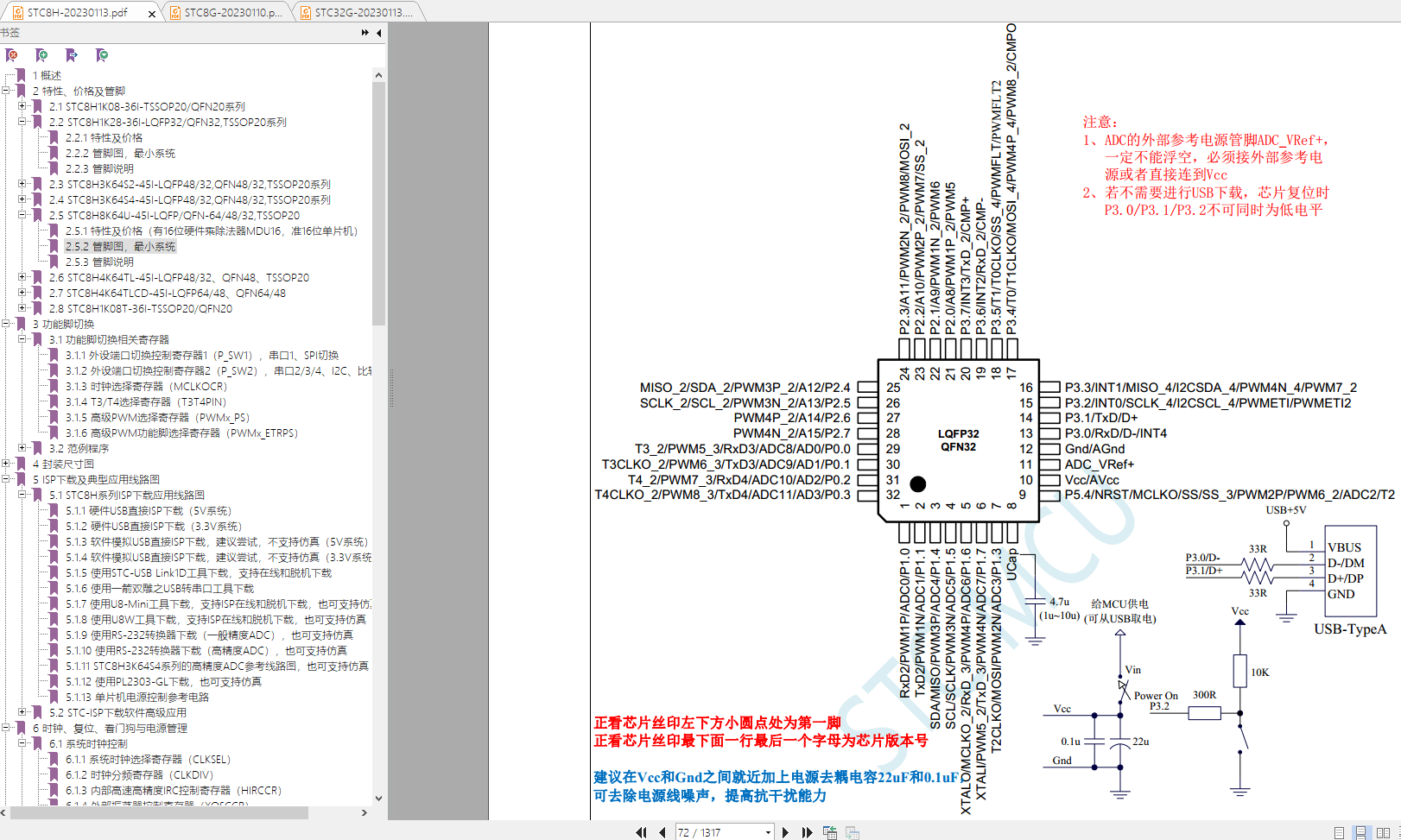Collapse the 2.5 STC8H8K64U bookmark node
This screenshot has height=840, width=1401.
22,215
